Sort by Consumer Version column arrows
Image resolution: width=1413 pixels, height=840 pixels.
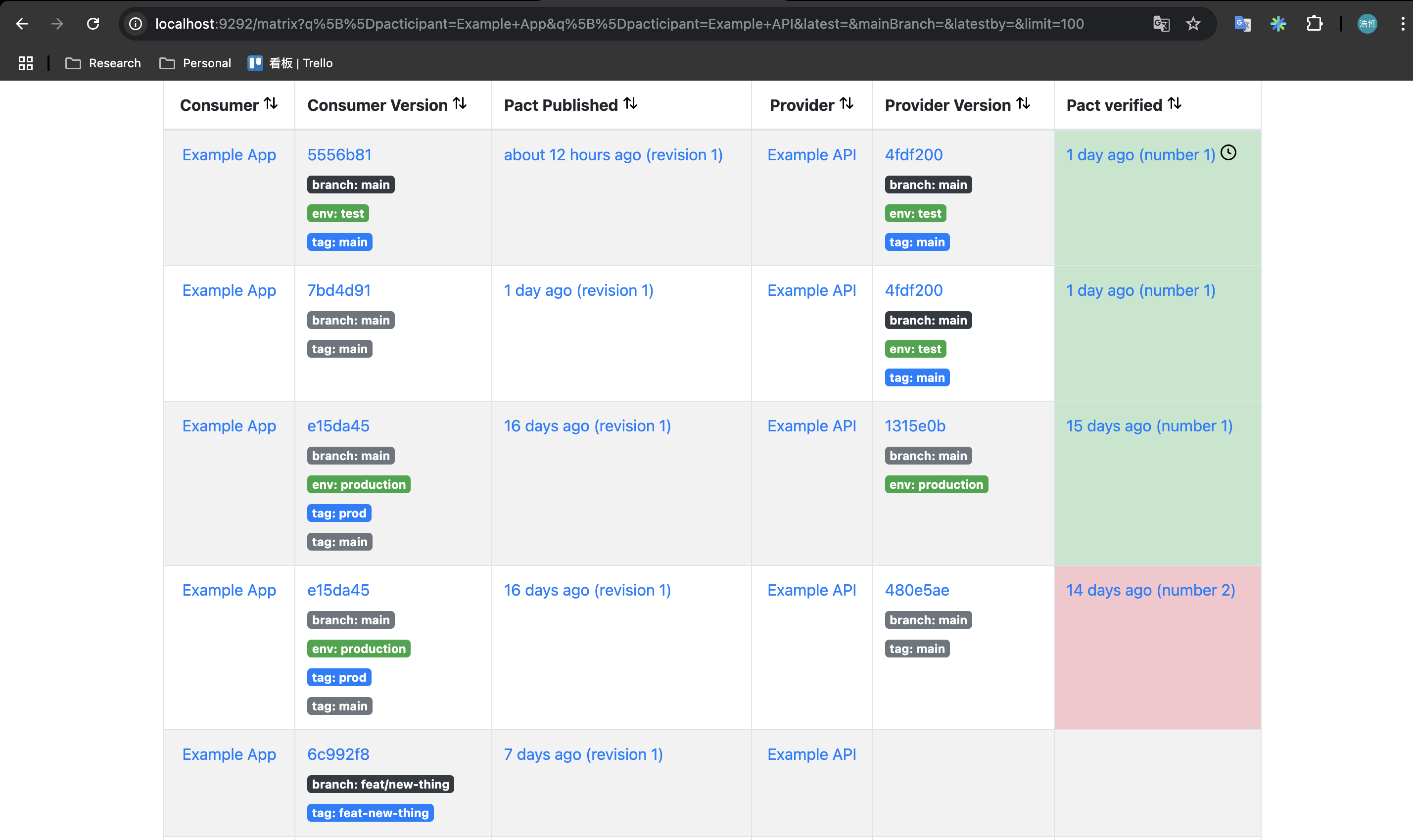[x=460, y=103]
